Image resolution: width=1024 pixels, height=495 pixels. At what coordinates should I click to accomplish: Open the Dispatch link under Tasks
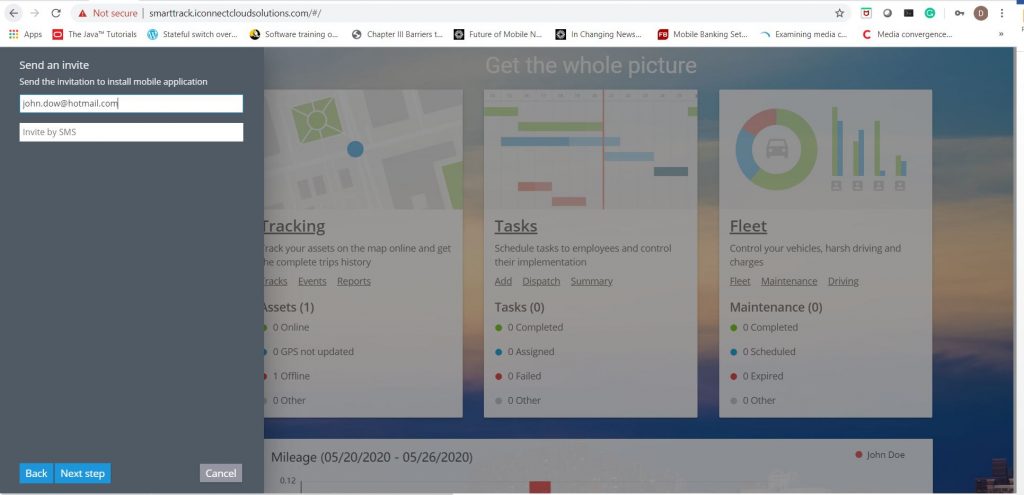tap(541, 281)
